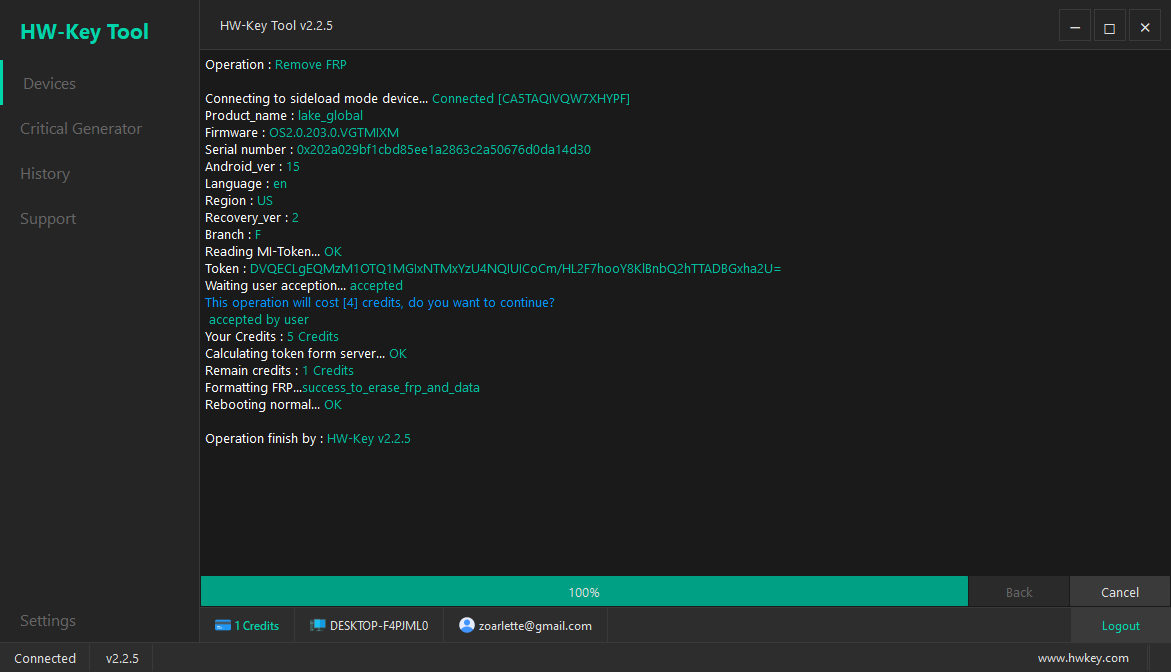
Task: Click the 100% progress bar
Action: point(584,591)
